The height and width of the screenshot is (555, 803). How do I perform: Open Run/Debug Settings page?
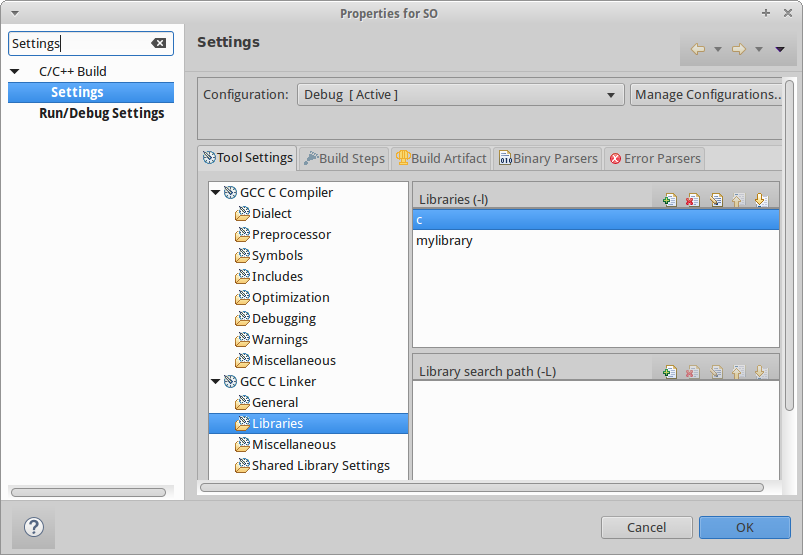101,113
